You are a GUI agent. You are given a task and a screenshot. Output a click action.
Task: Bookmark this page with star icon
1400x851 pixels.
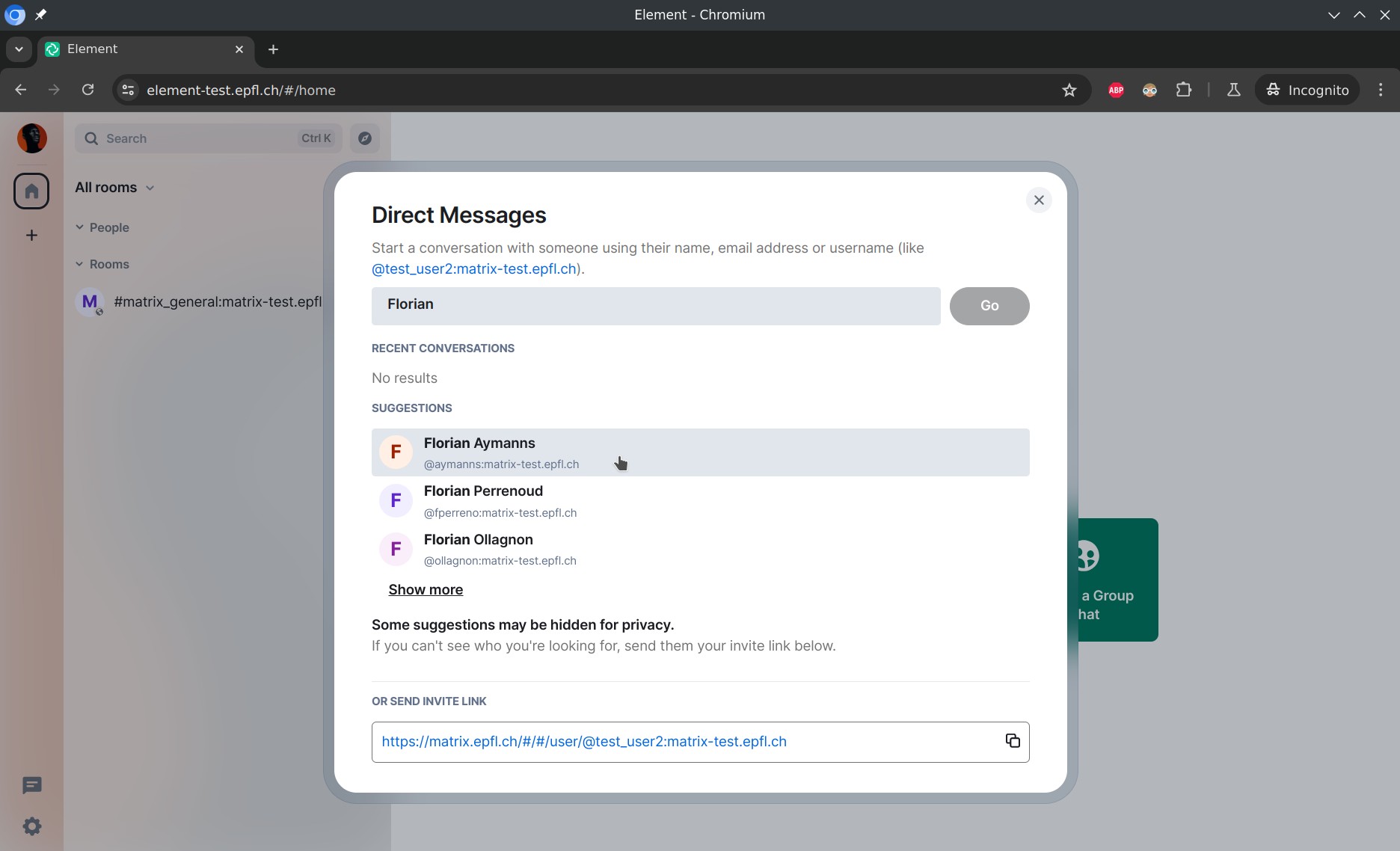pos(1069,90)
